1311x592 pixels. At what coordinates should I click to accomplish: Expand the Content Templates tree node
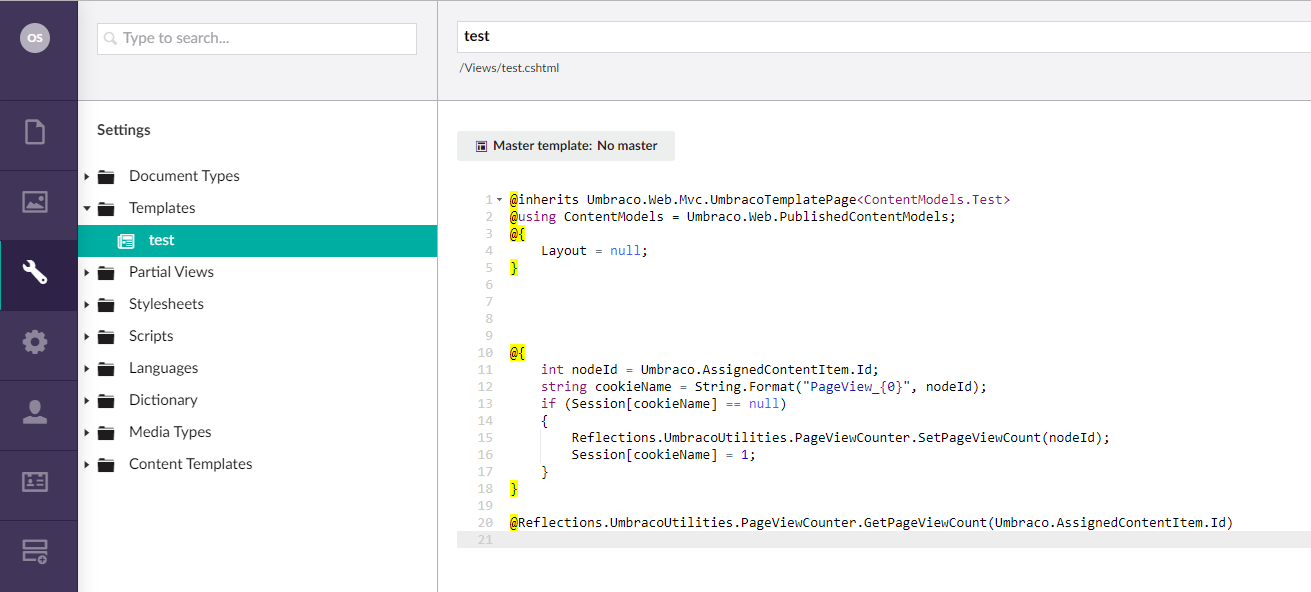click(87, 465)
